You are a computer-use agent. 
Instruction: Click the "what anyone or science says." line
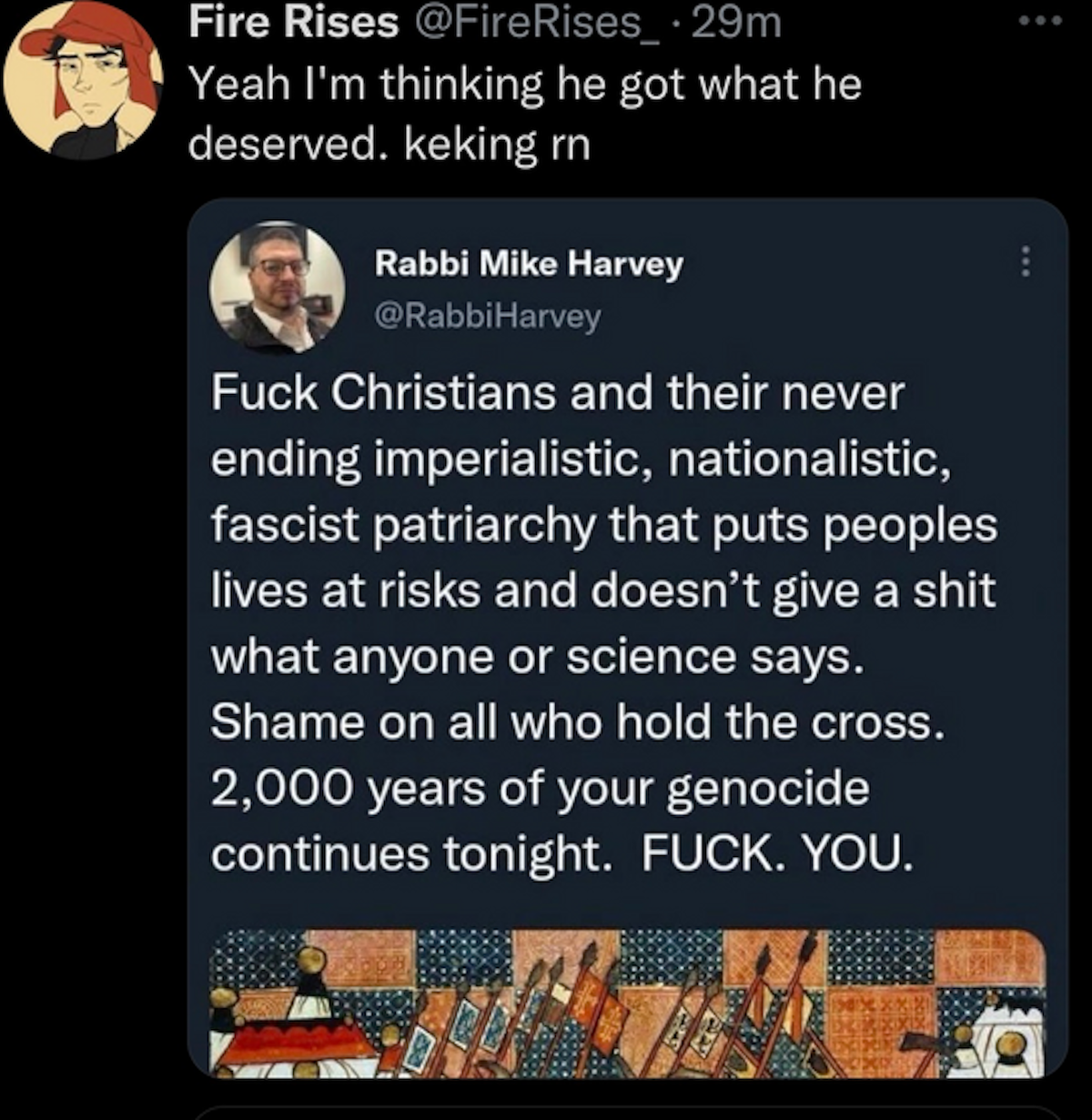(x=537, y=656)
